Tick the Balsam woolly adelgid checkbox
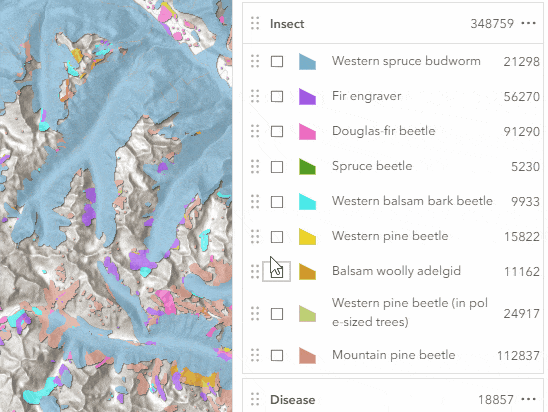This screenshot has width=548, height=412. 277,272
